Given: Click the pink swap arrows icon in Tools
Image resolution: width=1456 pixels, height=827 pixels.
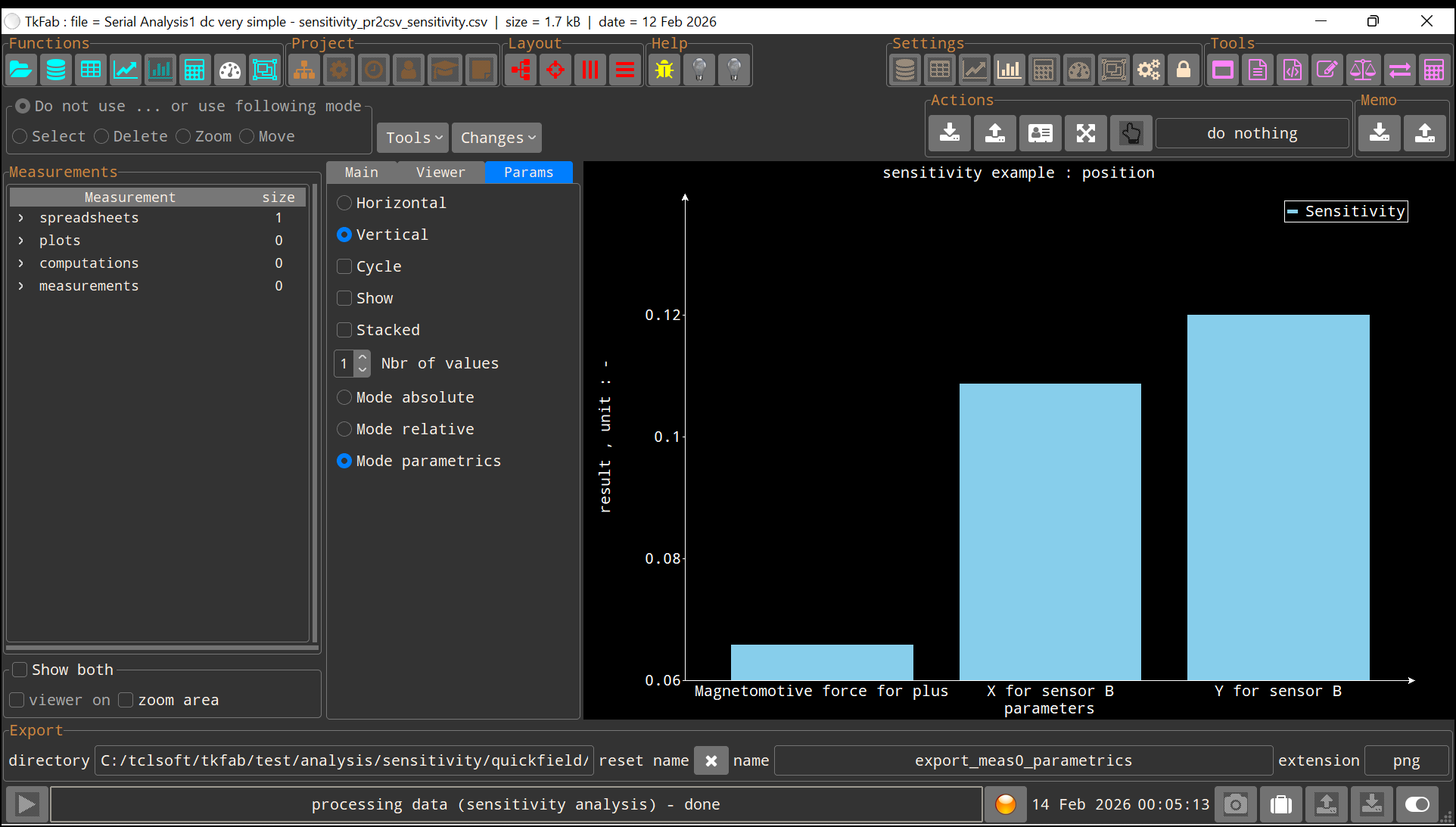Looking at the screenshot, I should click(x=1399, y=70).
